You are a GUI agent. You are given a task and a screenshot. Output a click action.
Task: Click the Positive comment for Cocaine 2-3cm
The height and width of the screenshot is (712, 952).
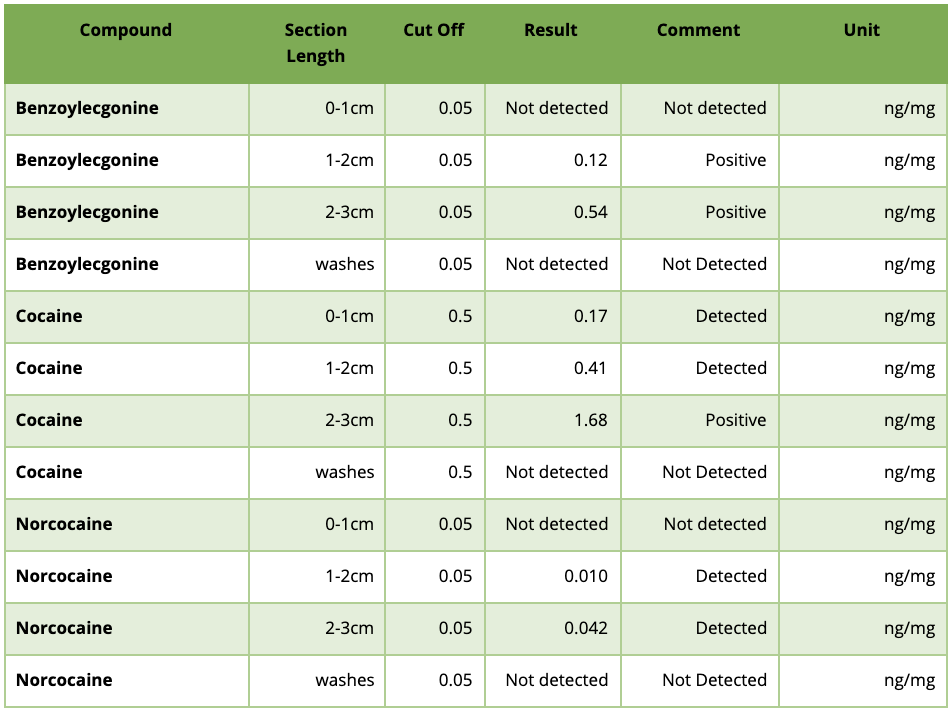736,420
